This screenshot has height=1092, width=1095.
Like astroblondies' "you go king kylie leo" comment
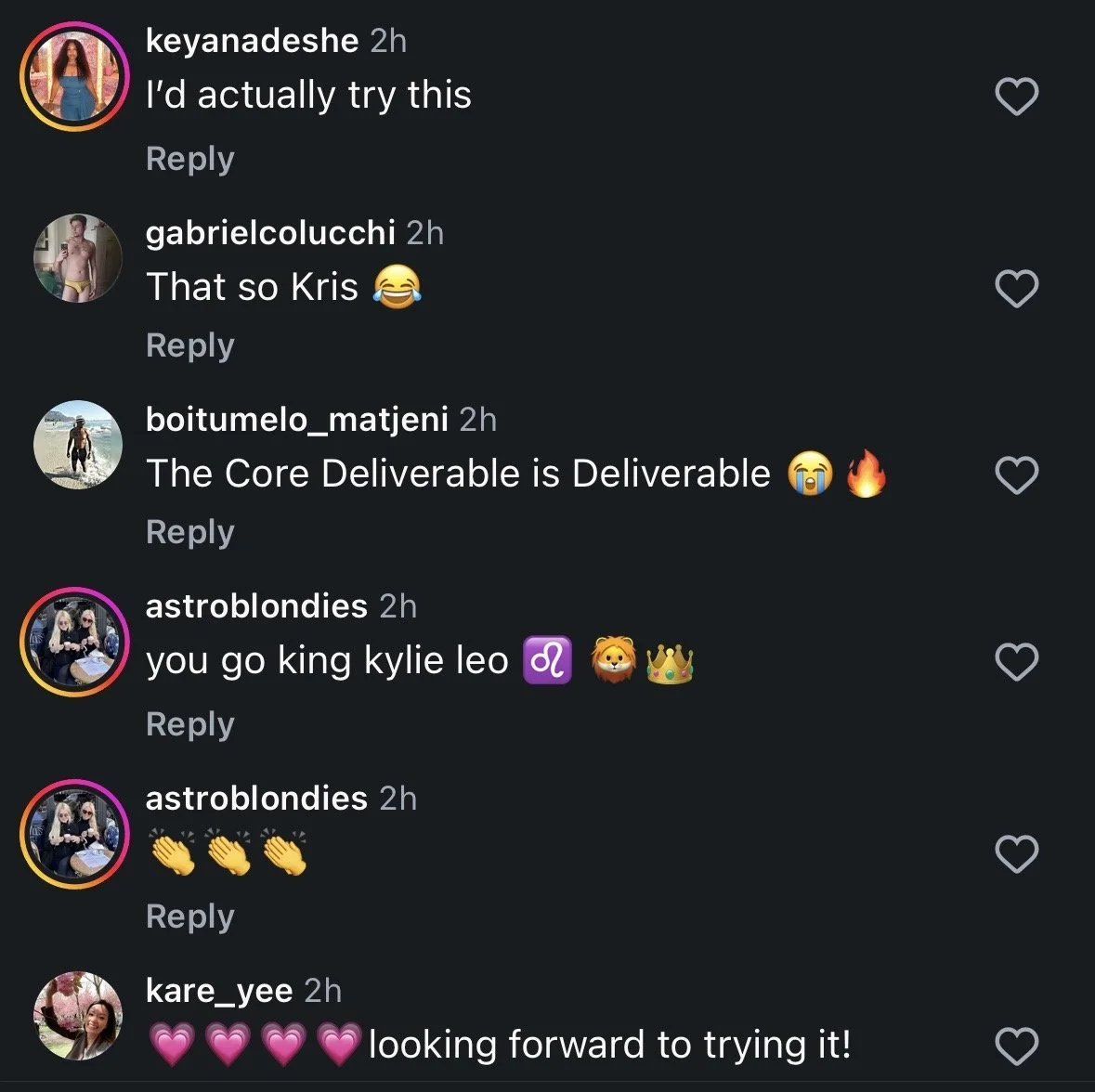click(1016, 662)
